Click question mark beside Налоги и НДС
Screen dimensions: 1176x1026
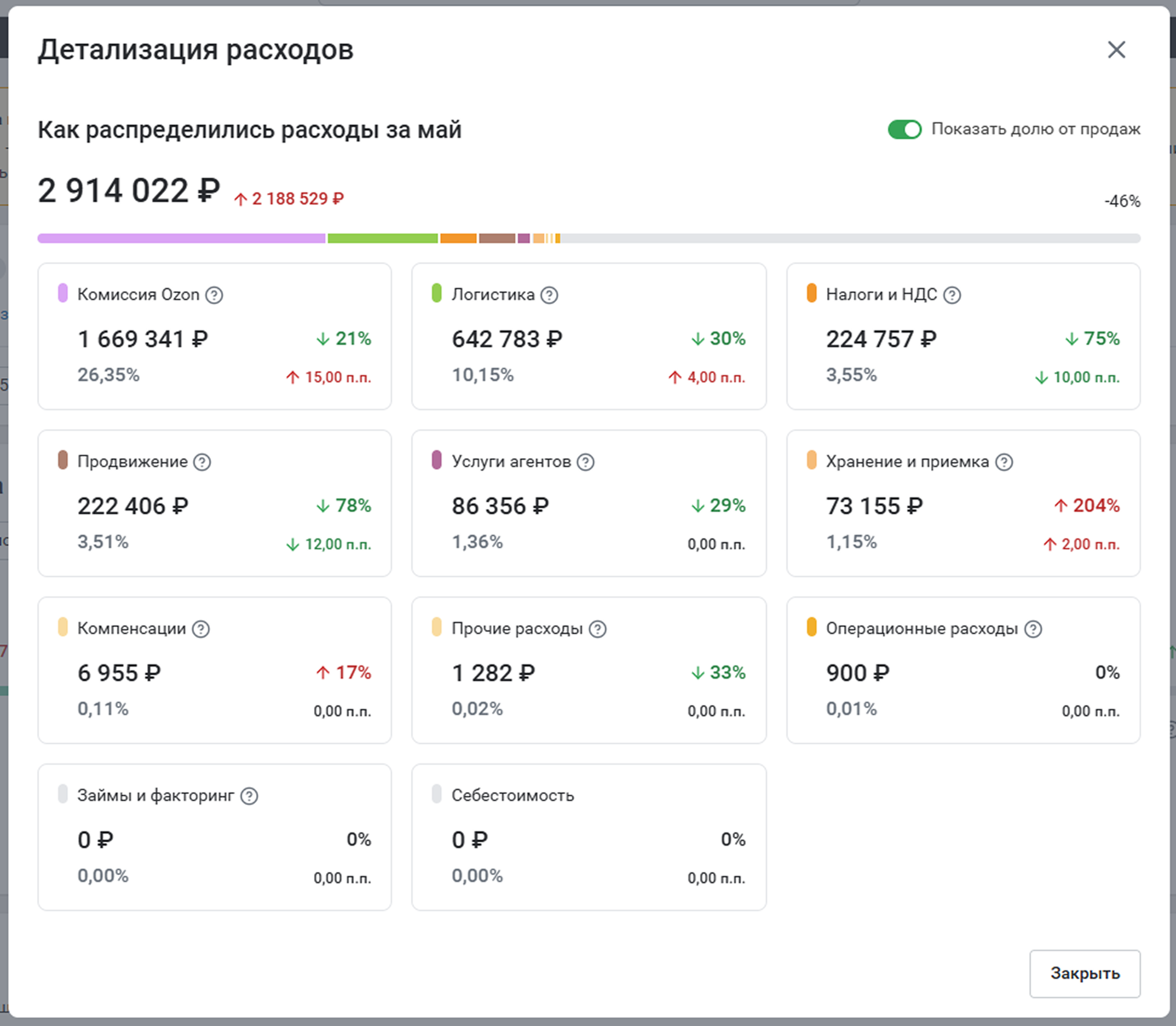click(952, 295)
